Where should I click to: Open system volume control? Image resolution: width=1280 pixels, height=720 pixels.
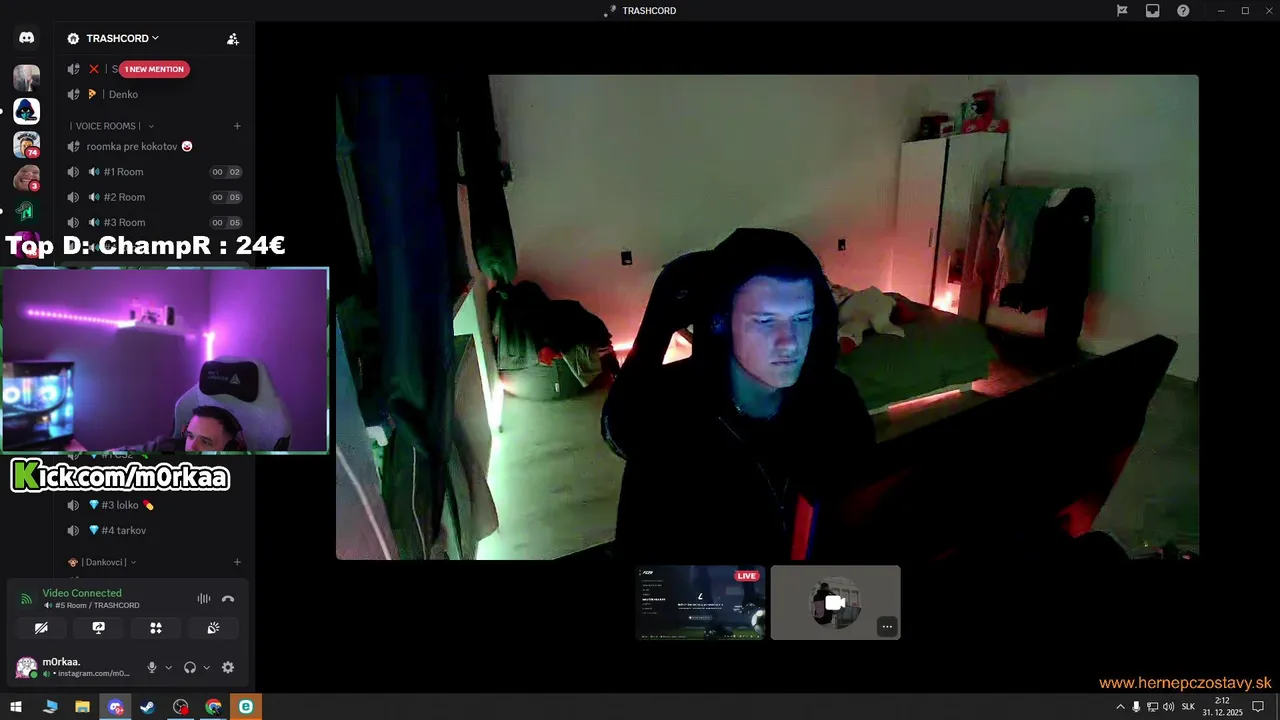point(1168,707)
